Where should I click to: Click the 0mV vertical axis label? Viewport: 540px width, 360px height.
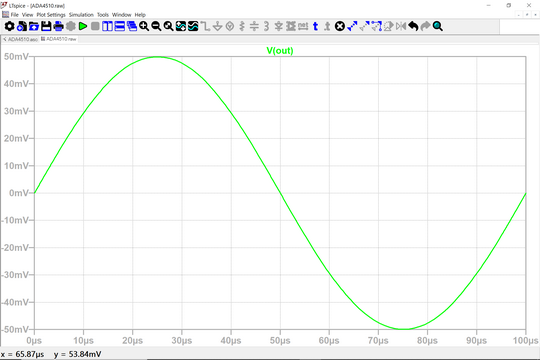(19, 193)
